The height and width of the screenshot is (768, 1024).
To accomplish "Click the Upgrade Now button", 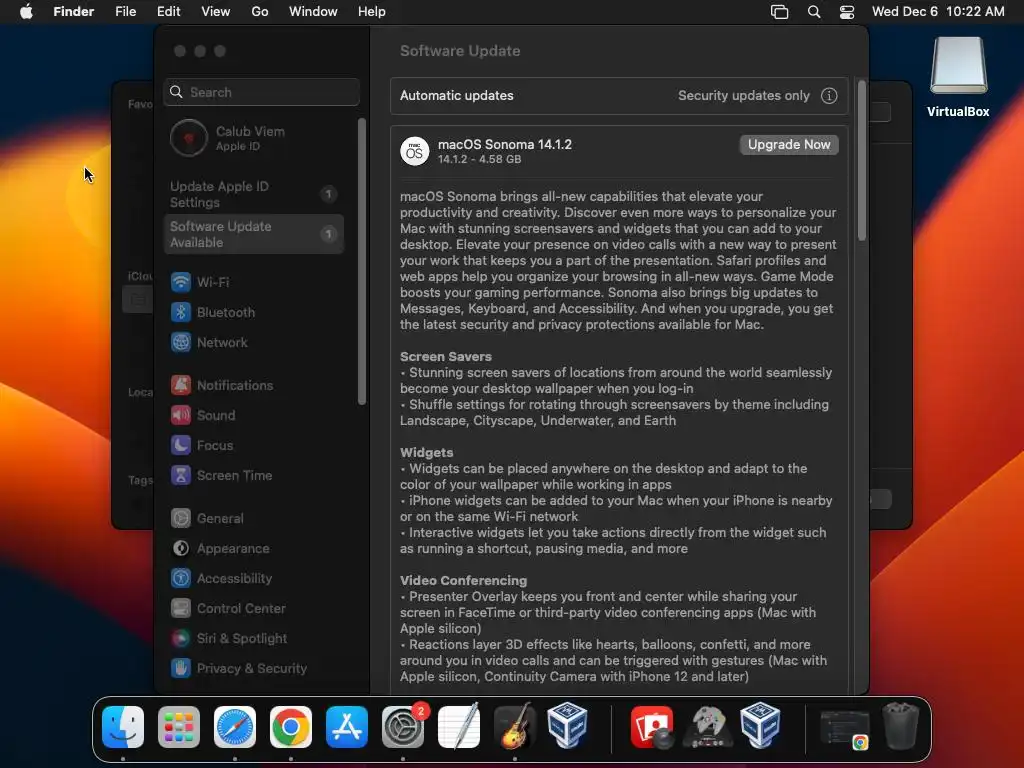I will pyautogui.click(x=789, y=145).
